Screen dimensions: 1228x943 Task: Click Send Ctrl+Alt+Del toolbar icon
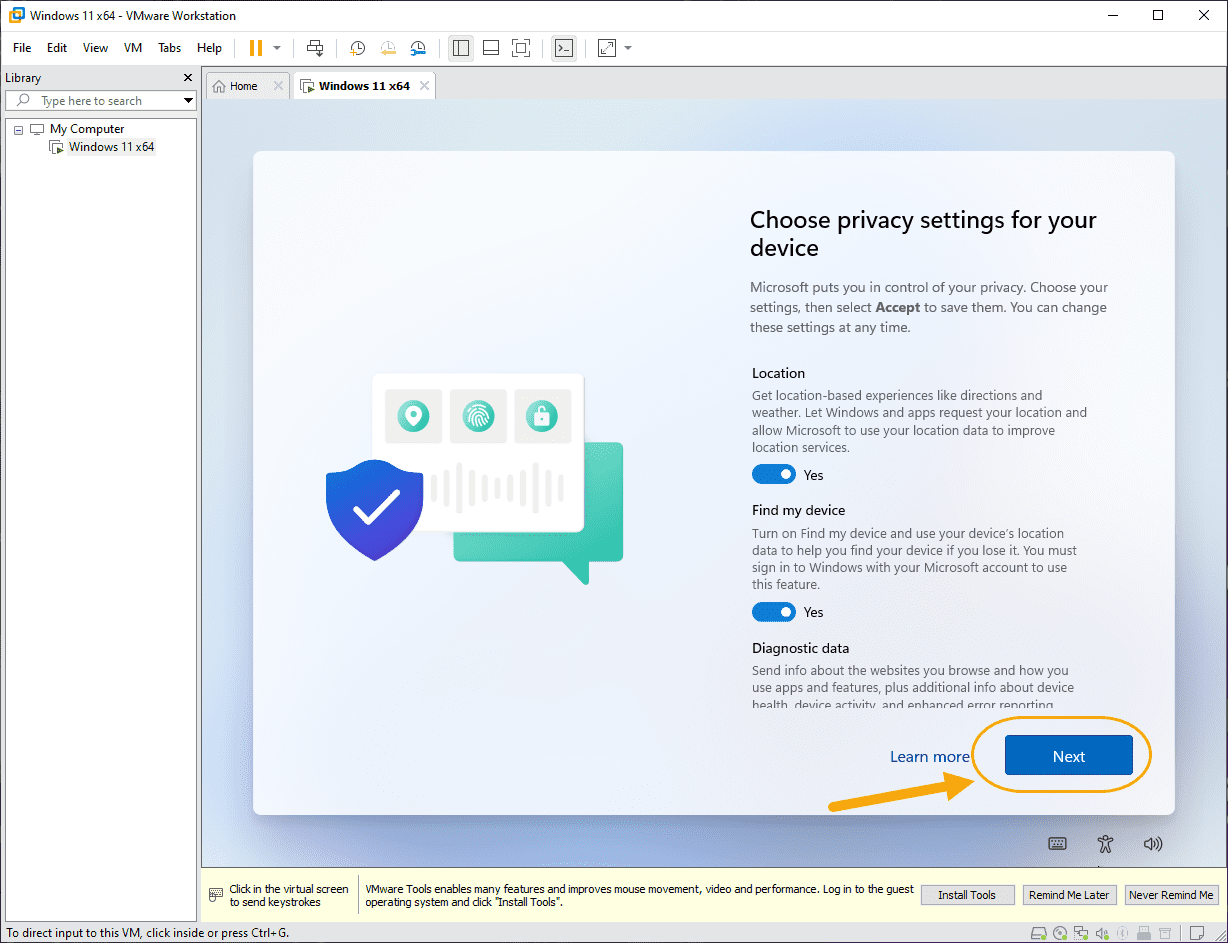click(x=315, y=48)
